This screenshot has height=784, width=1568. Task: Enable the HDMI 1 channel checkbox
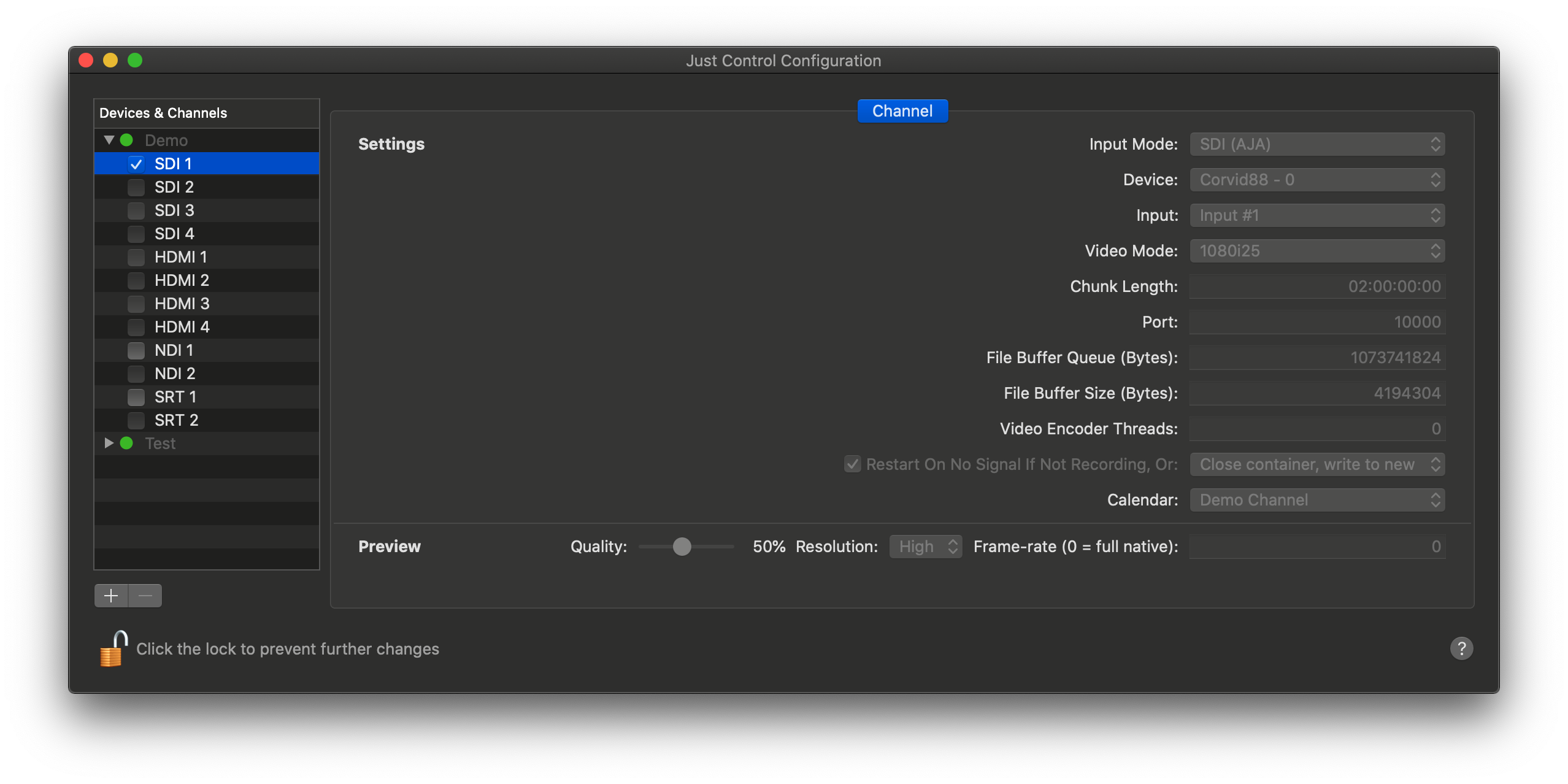(x=136, y=257)
